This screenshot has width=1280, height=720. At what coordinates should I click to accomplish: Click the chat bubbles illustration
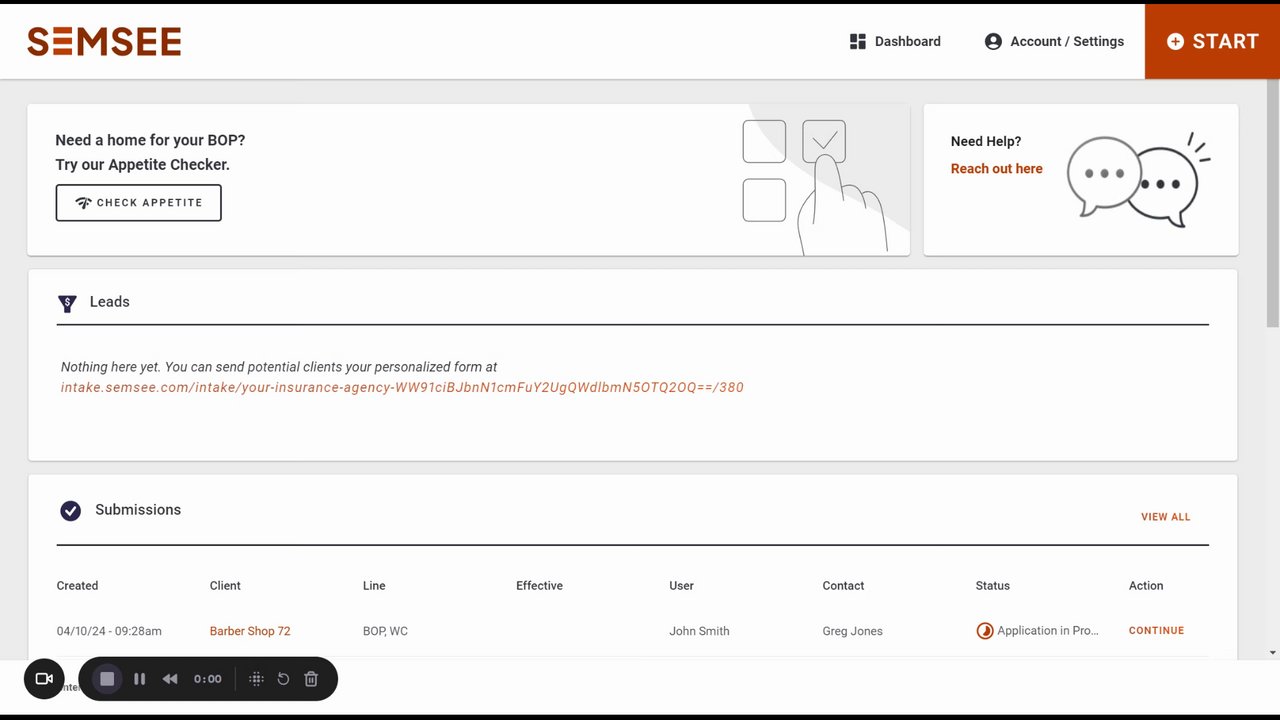pos(1138,180)
